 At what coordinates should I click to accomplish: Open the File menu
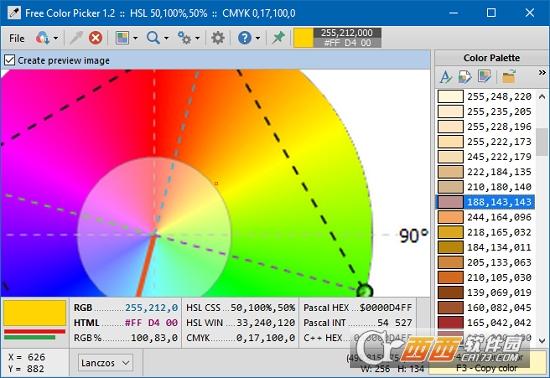(x=17, y=38)
